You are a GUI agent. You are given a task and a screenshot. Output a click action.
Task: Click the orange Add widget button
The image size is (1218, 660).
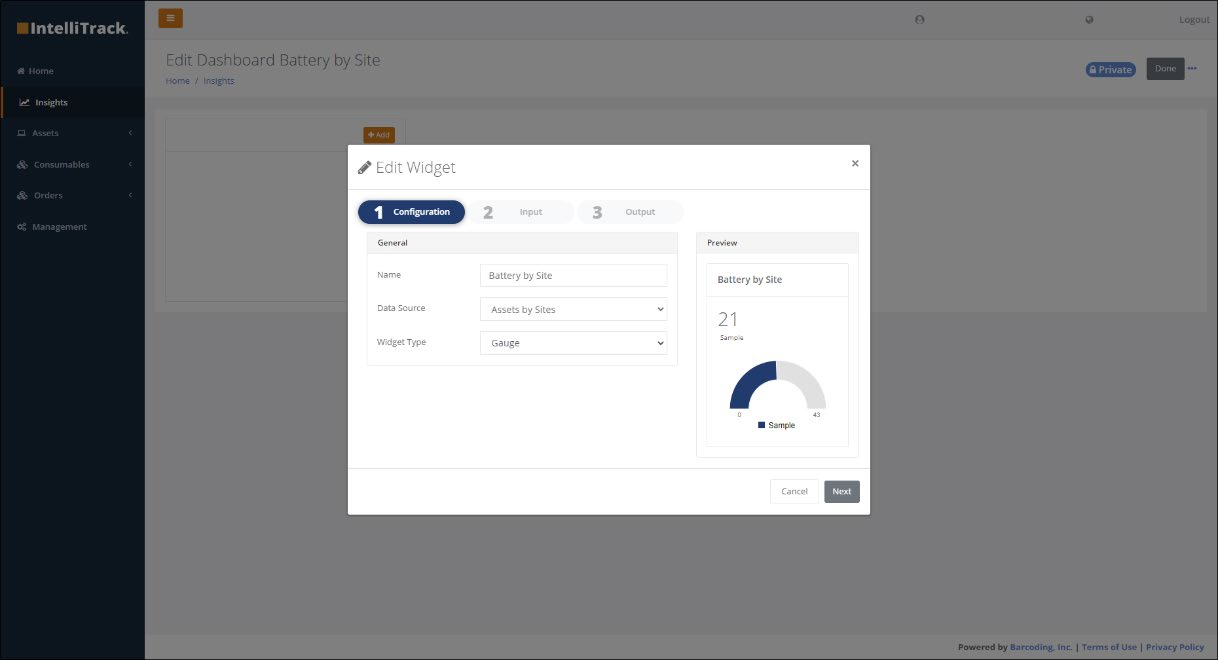point(379,134)
